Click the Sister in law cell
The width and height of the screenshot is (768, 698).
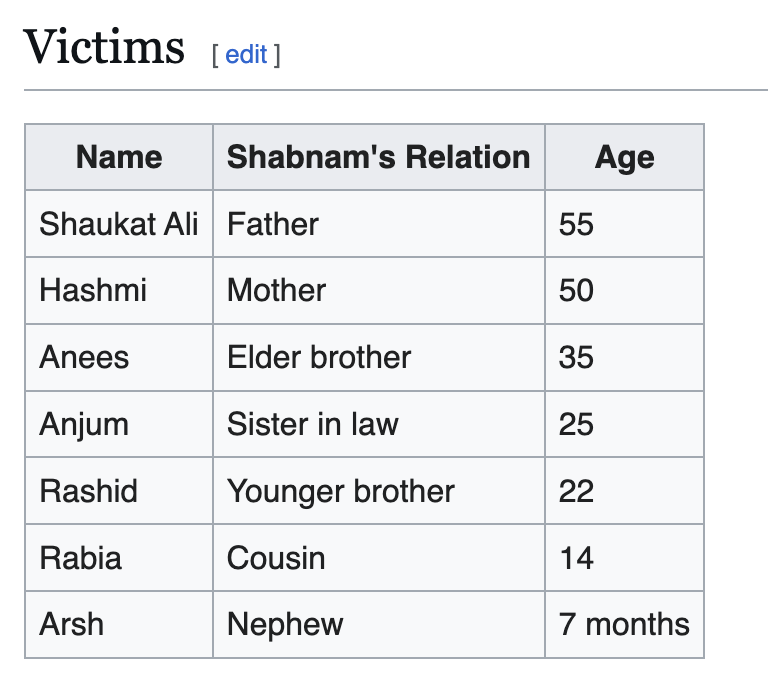(x=379, y=424)
